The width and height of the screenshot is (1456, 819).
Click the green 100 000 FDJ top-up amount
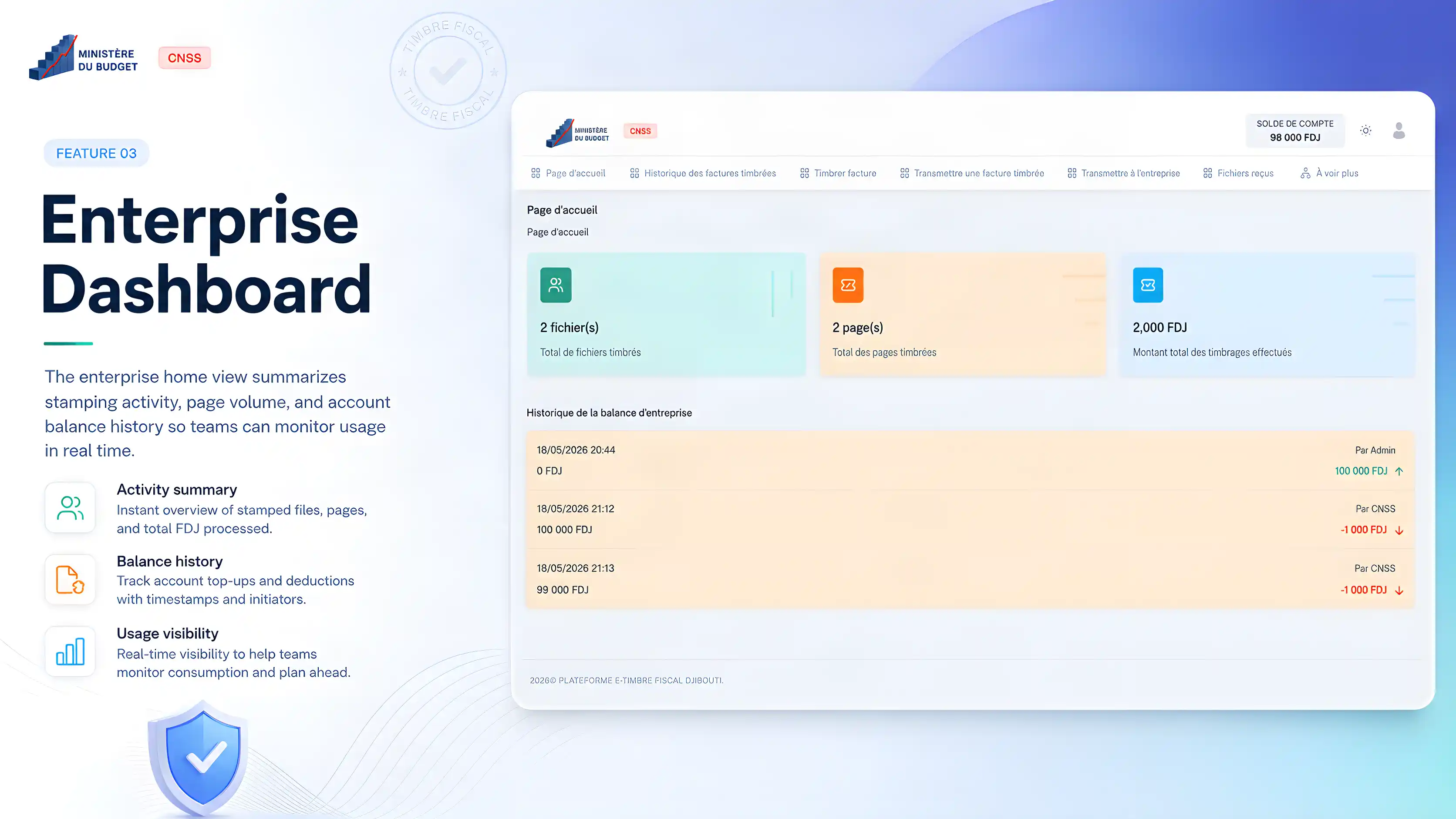tap(1361, 471)
